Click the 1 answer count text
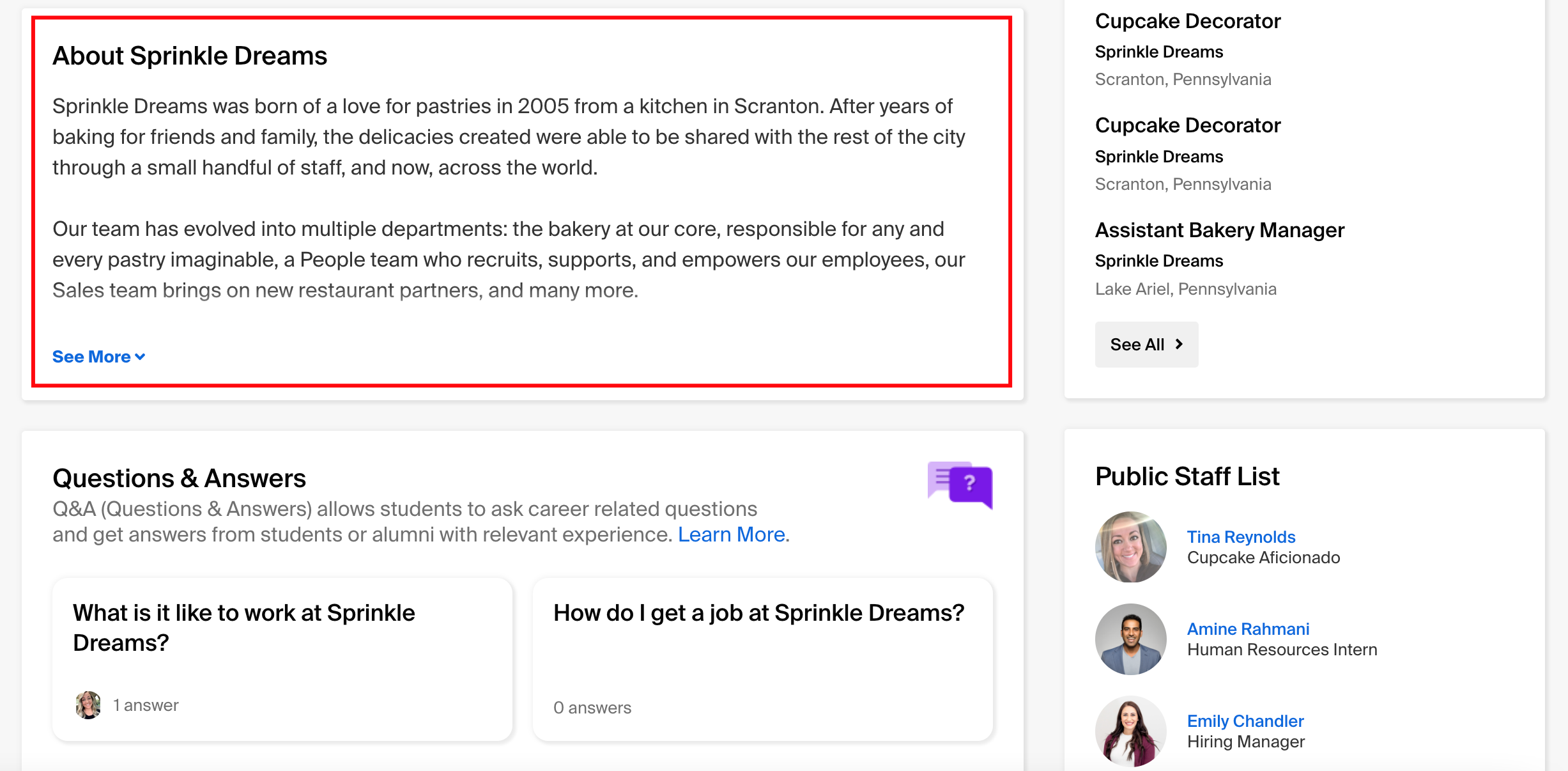1568x771 pixels. 146,705
